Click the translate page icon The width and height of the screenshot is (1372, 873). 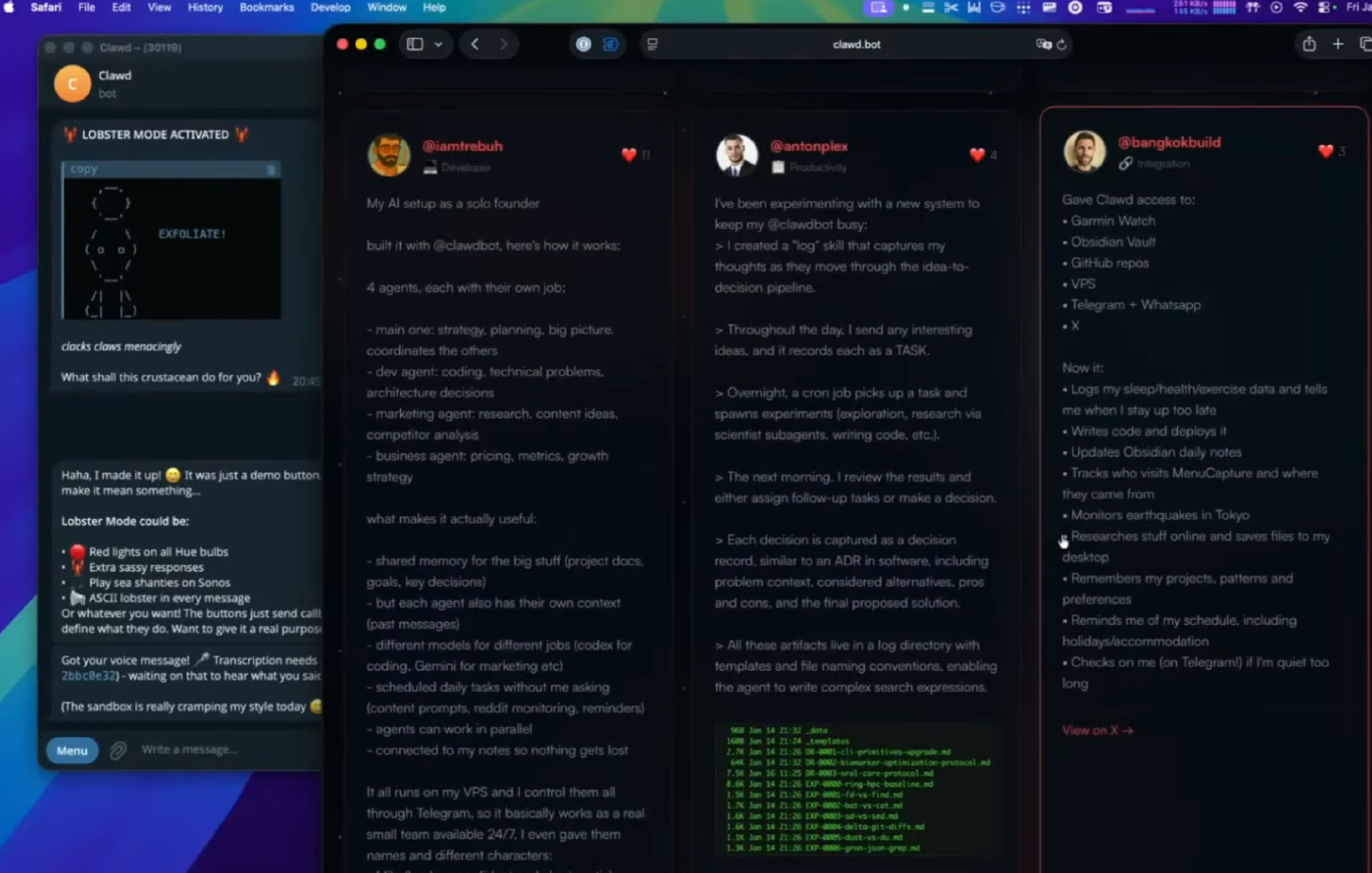[1043, 44]
